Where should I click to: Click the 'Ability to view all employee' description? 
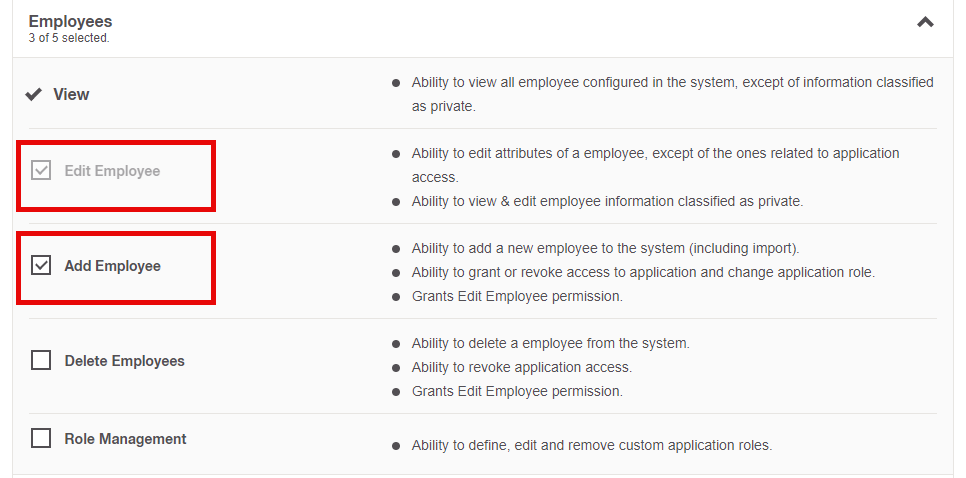coord(672,82)
